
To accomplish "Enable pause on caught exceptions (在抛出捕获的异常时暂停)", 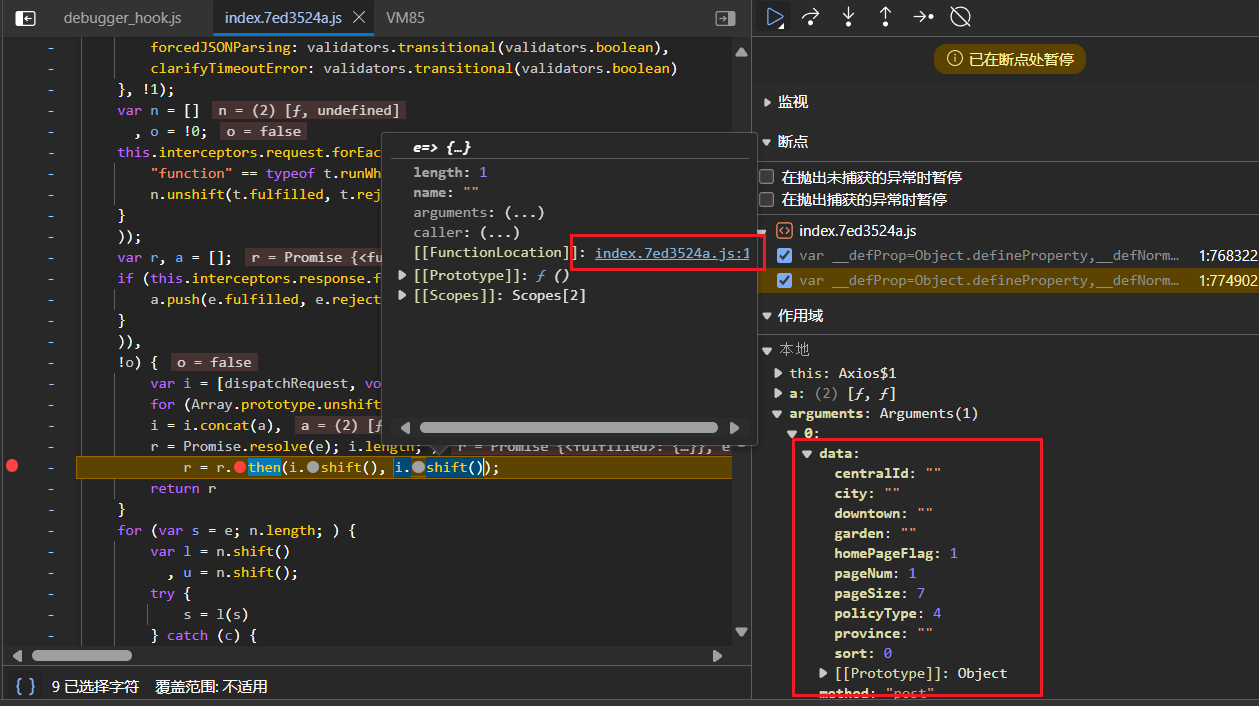I will 767,199.
